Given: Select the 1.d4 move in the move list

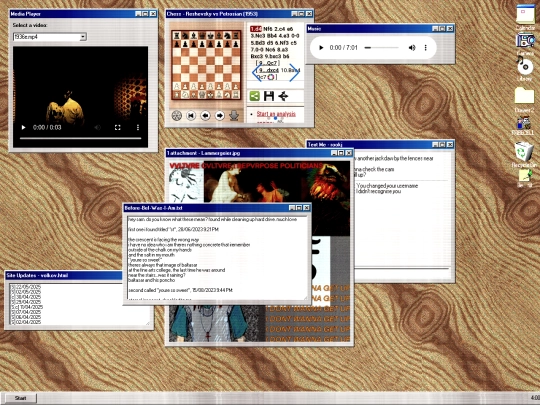Looking at the screenshot, I should [256, 29].
